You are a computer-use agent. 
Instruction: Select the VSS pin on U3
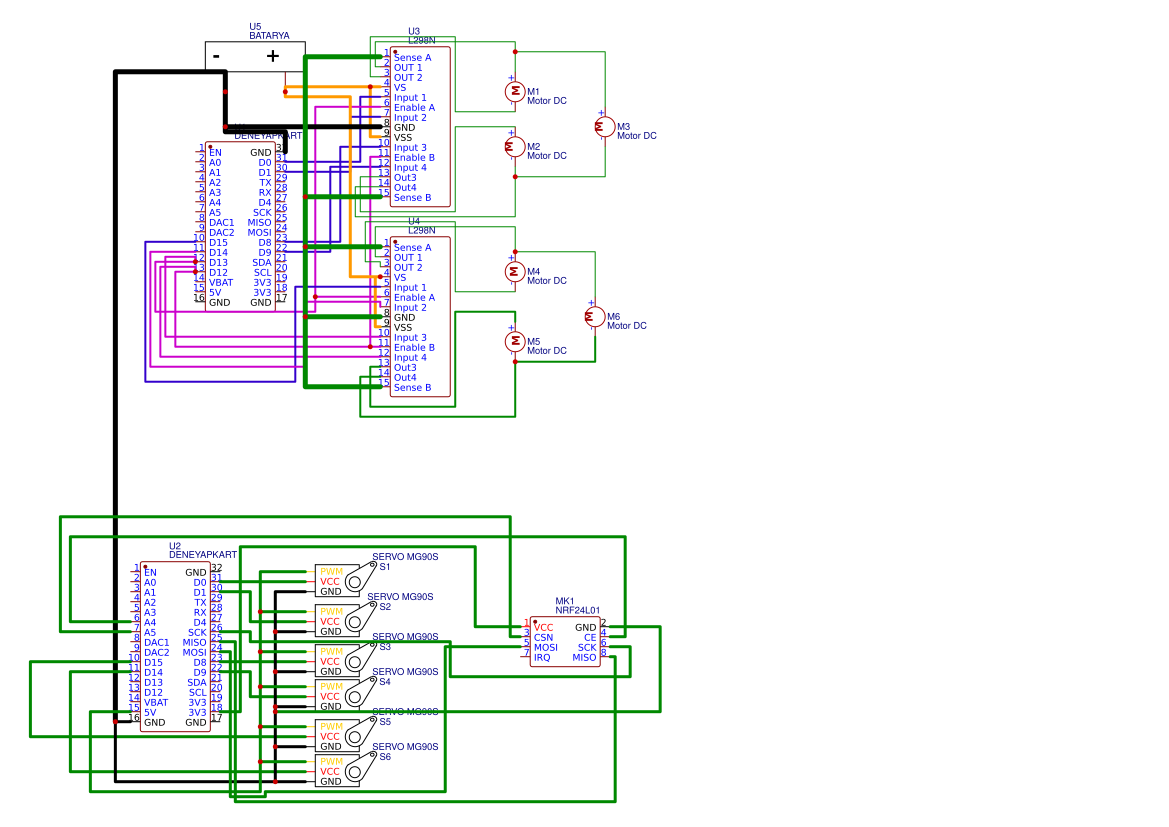click(x=403, y=138)
